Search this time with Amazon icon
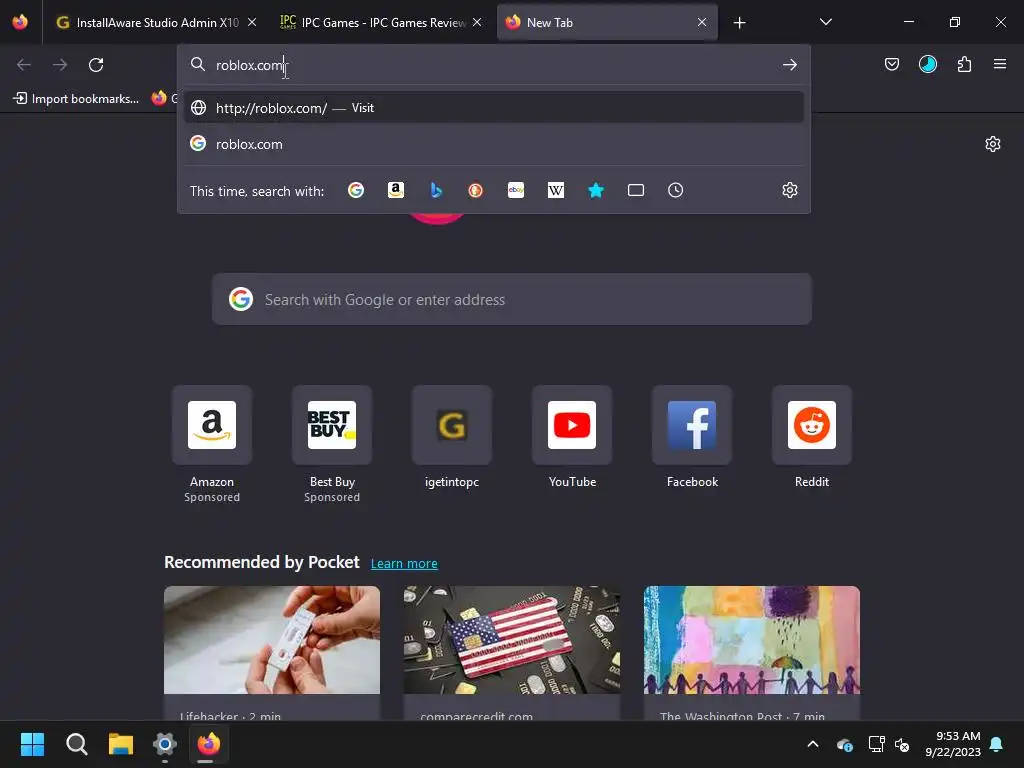 click(x=396, y=190)
